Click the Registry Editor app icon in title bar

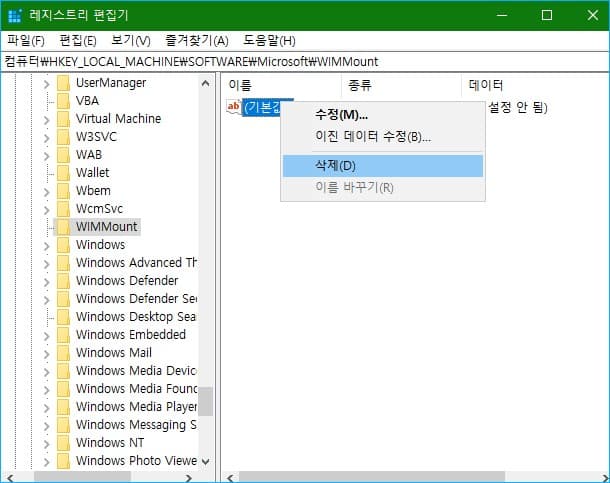click(x=15, y=16)
